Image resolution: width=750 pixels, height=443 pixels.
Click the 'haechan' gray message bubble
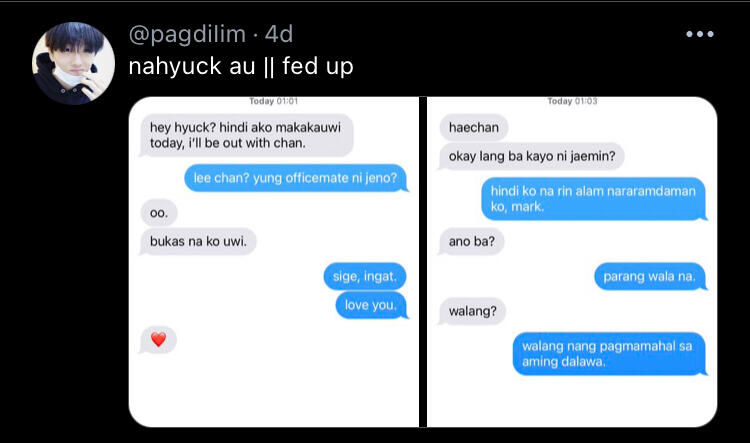[x=473, y=128]
